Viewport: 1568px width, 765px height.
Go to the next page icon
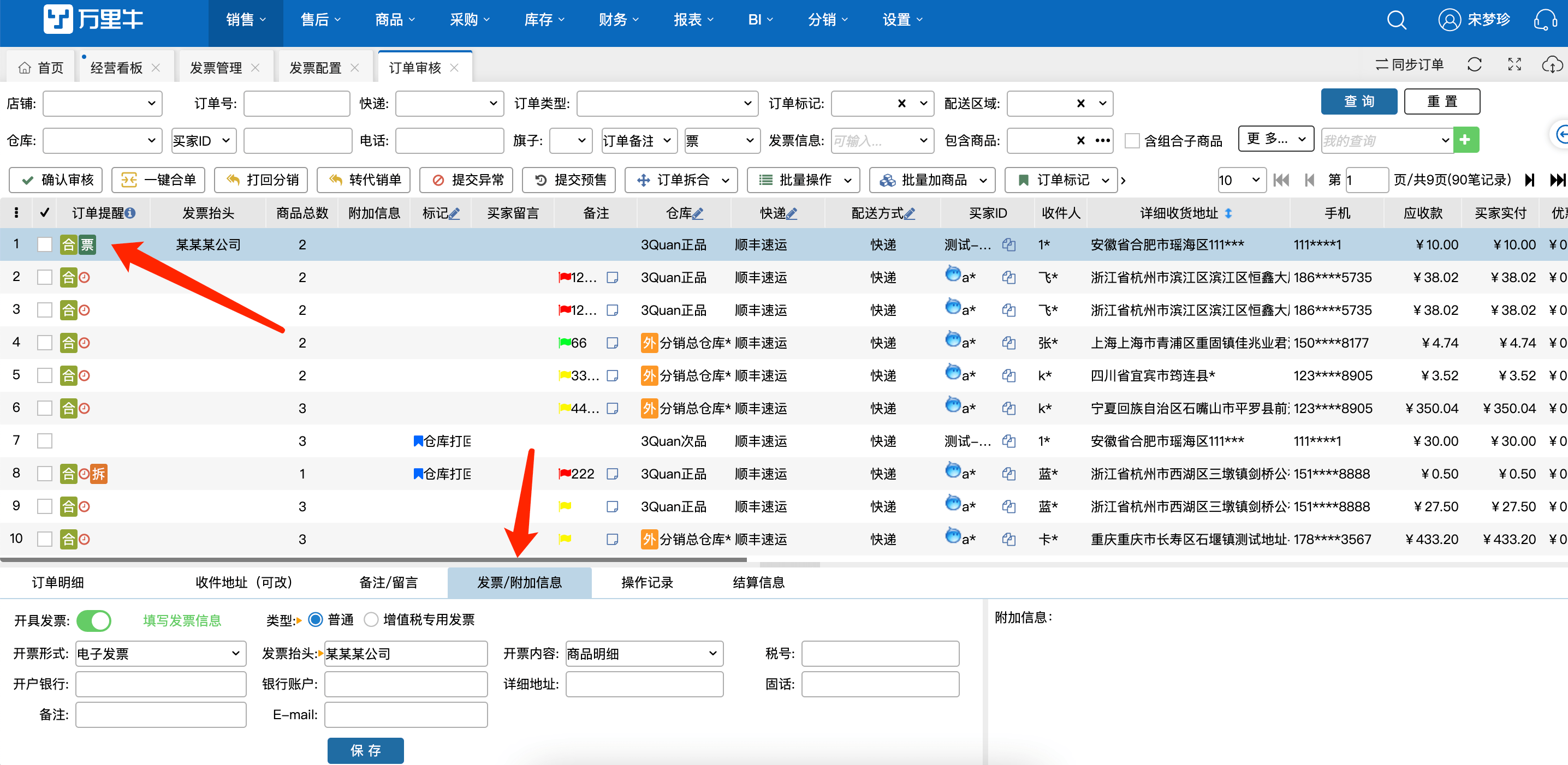click(1530, 180)
